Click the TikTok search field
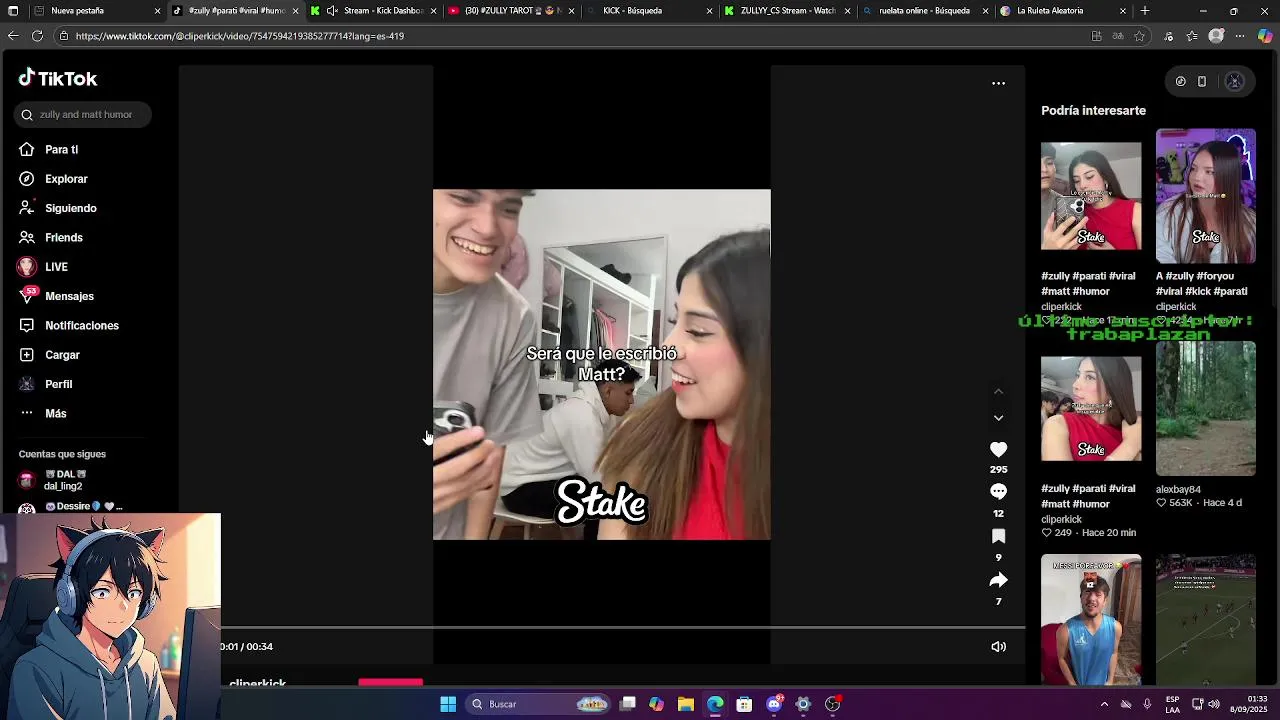This screenshot has height=720, width=1280. point(83,114)
